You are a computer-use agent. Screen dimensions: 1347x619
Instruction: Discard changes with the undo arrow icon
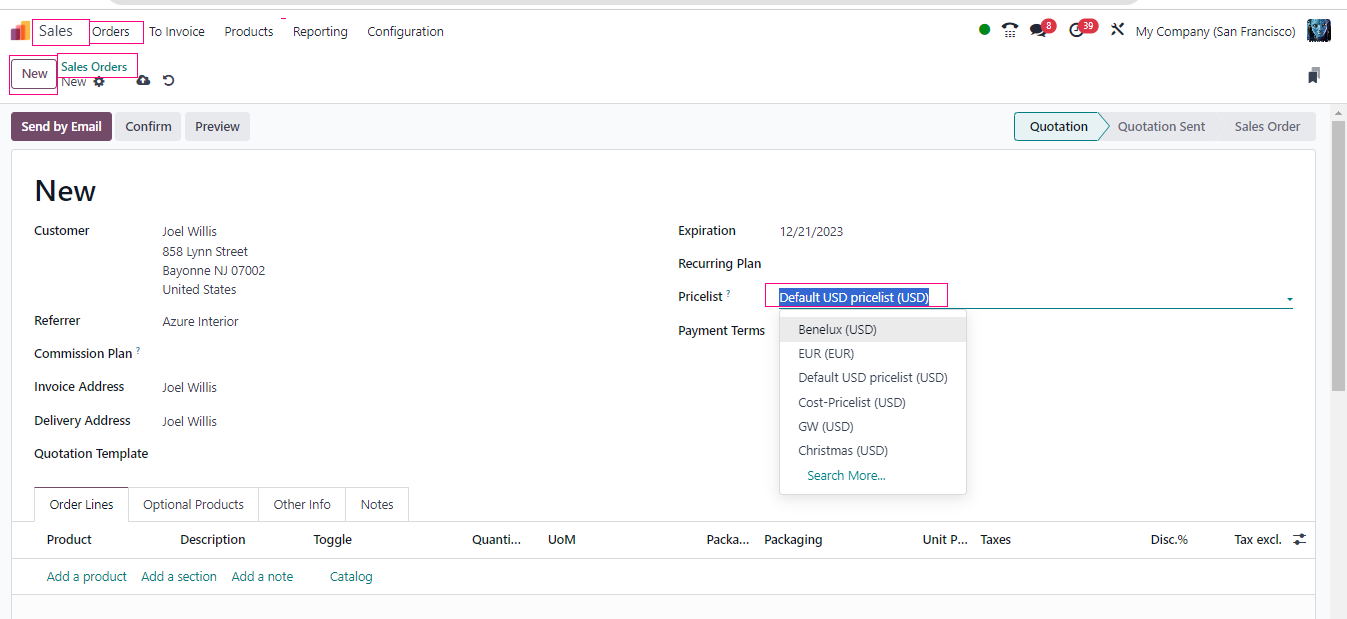coord(169,81)
